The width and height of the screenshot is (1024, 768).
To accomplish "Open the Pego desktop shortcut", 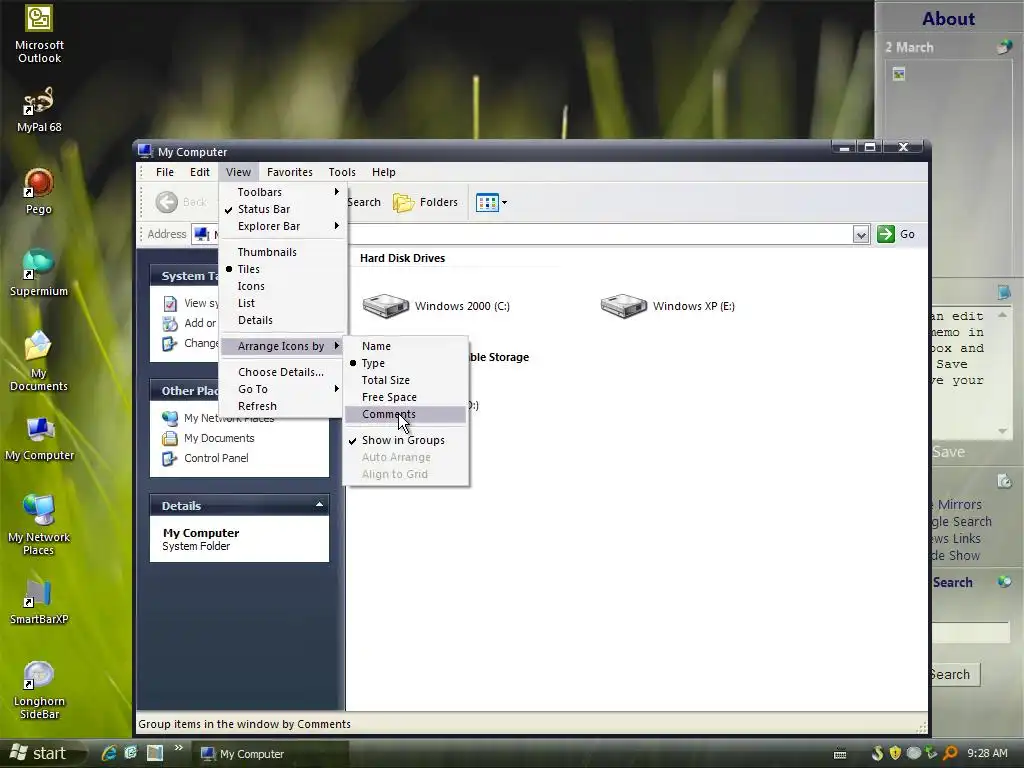I will [x=39, y=191].
